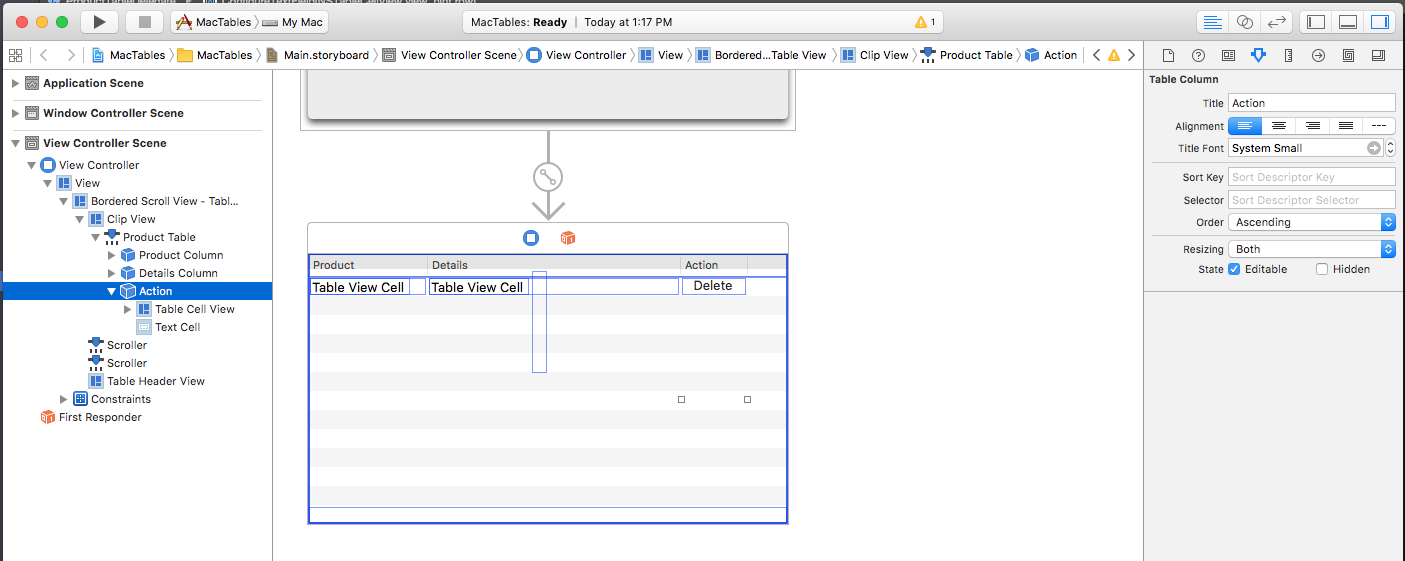Viewport: 1405px width, 561px height.
Task: Open the Connections inspector
Action: point(1318,55)
